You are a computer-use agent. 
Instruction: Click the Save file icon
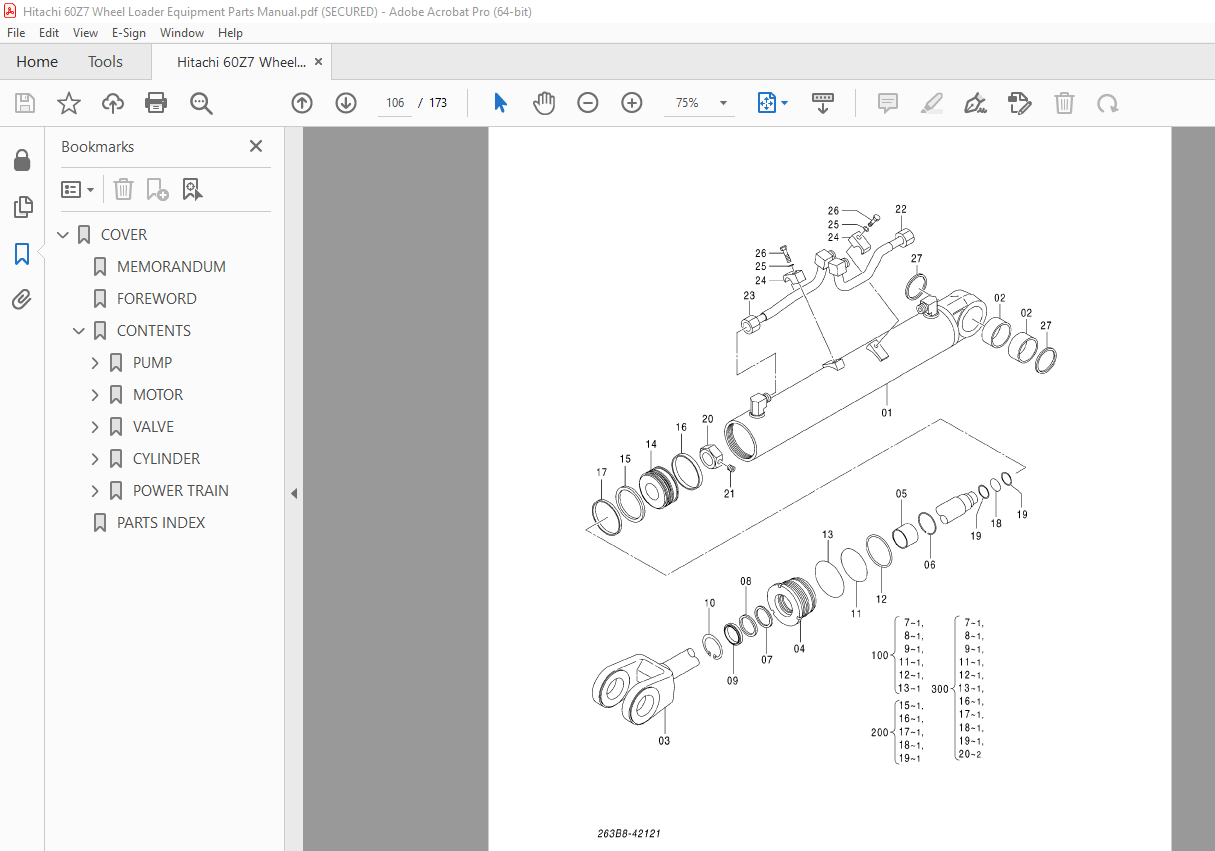[x=25, y=103]
